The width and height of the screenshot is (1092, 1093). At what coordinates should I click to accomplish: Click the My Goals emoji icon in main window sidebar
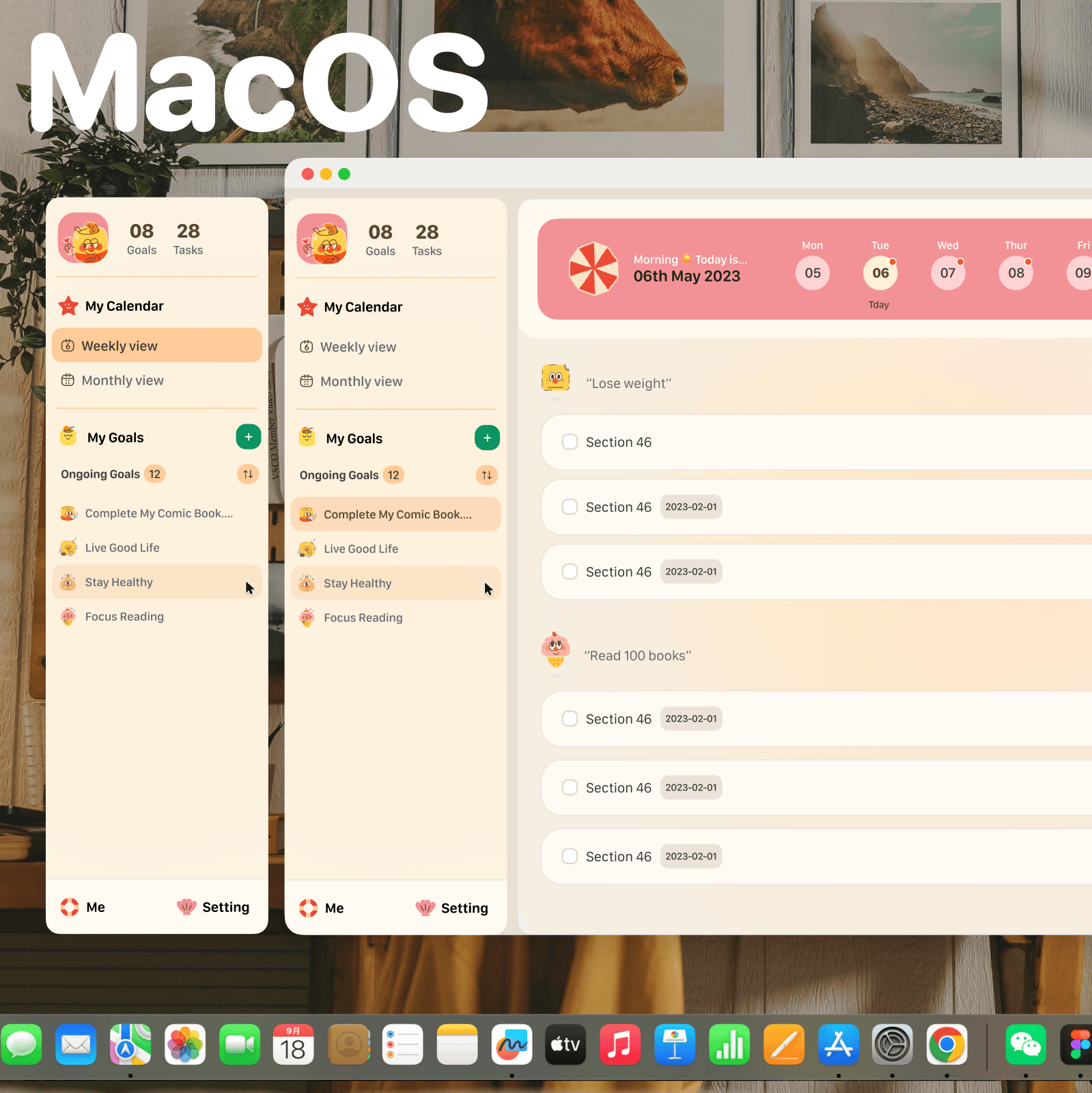pyautogui.click(x=307, y=437)
